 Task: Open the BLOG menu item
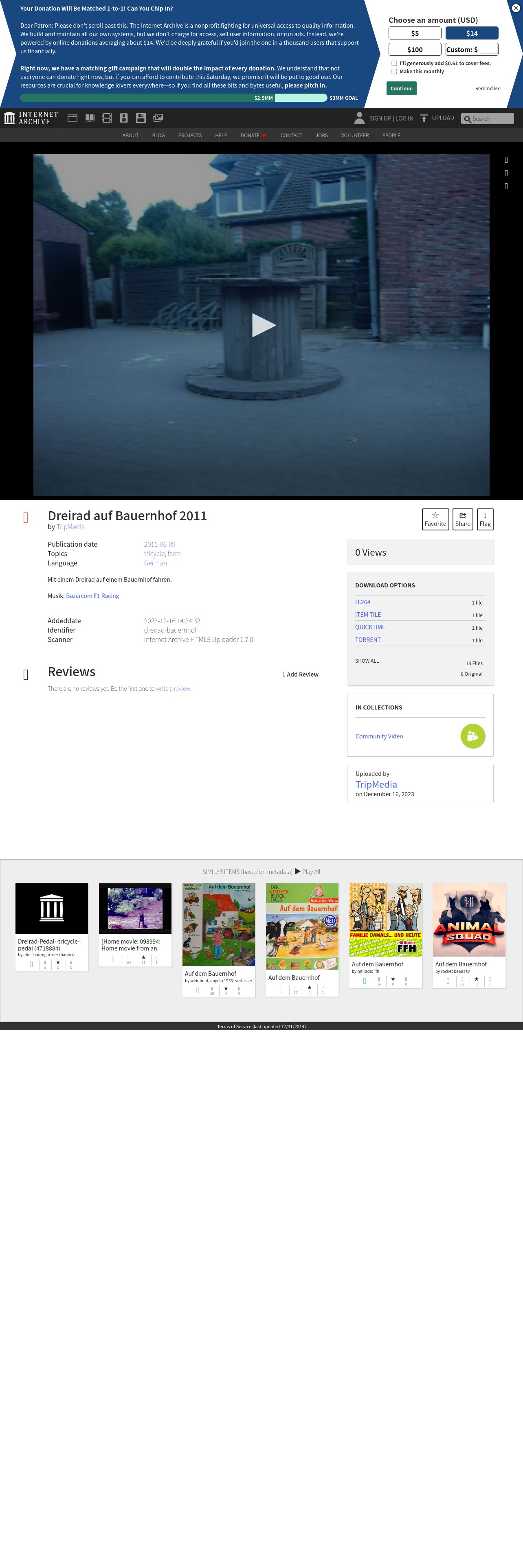point(158,136)
